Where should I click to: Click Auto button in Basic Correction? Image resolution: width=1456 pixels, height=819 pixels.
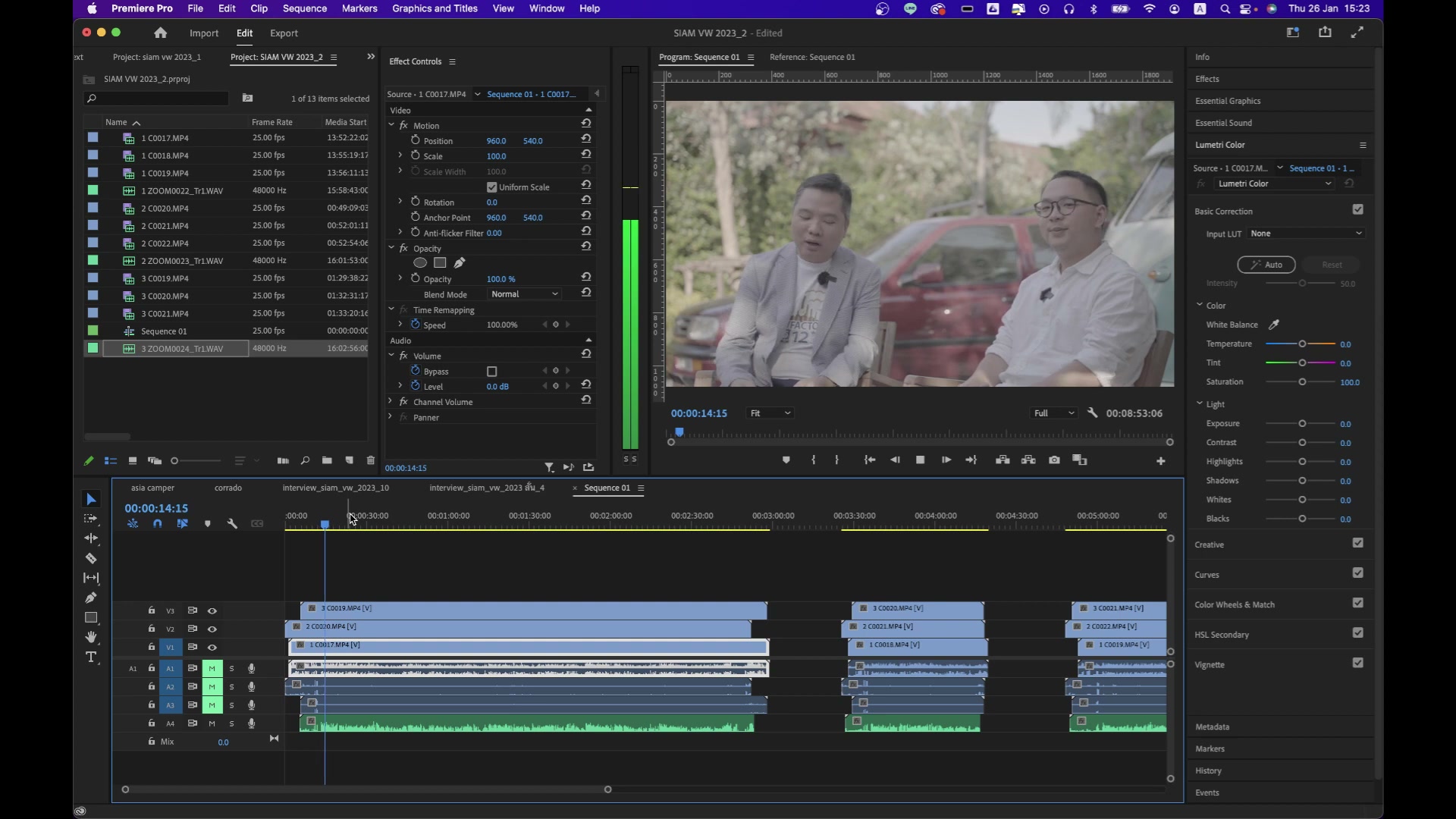1266,265
